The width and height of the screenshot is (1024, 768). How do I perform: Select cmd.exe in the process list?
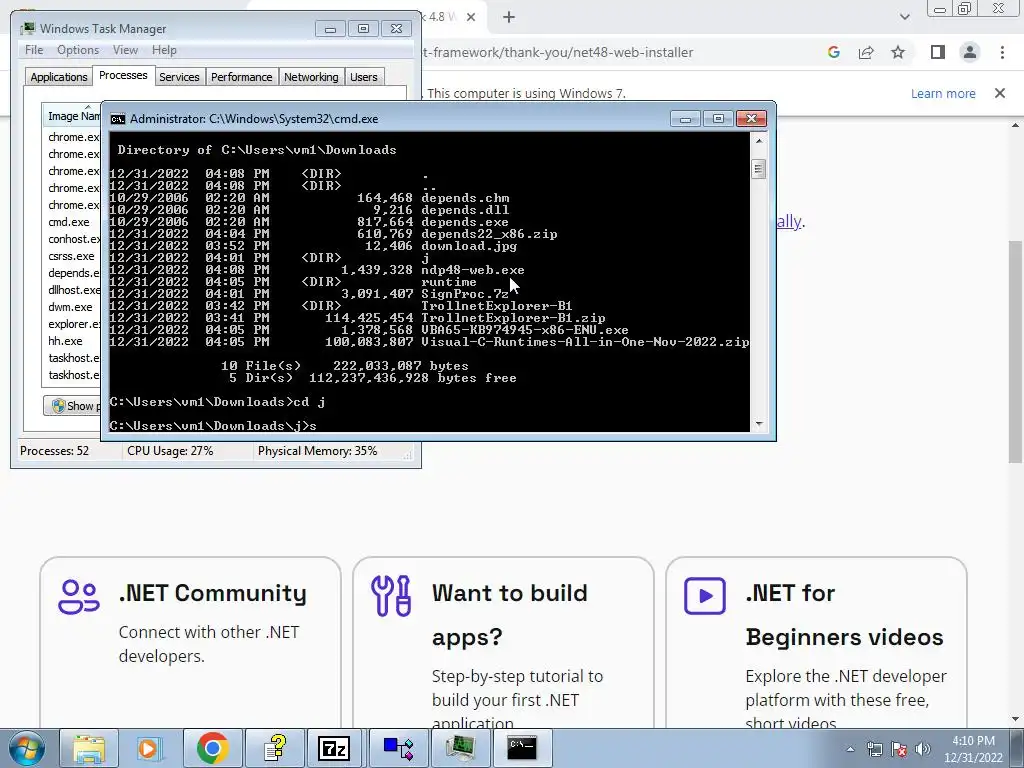(69, 222)
